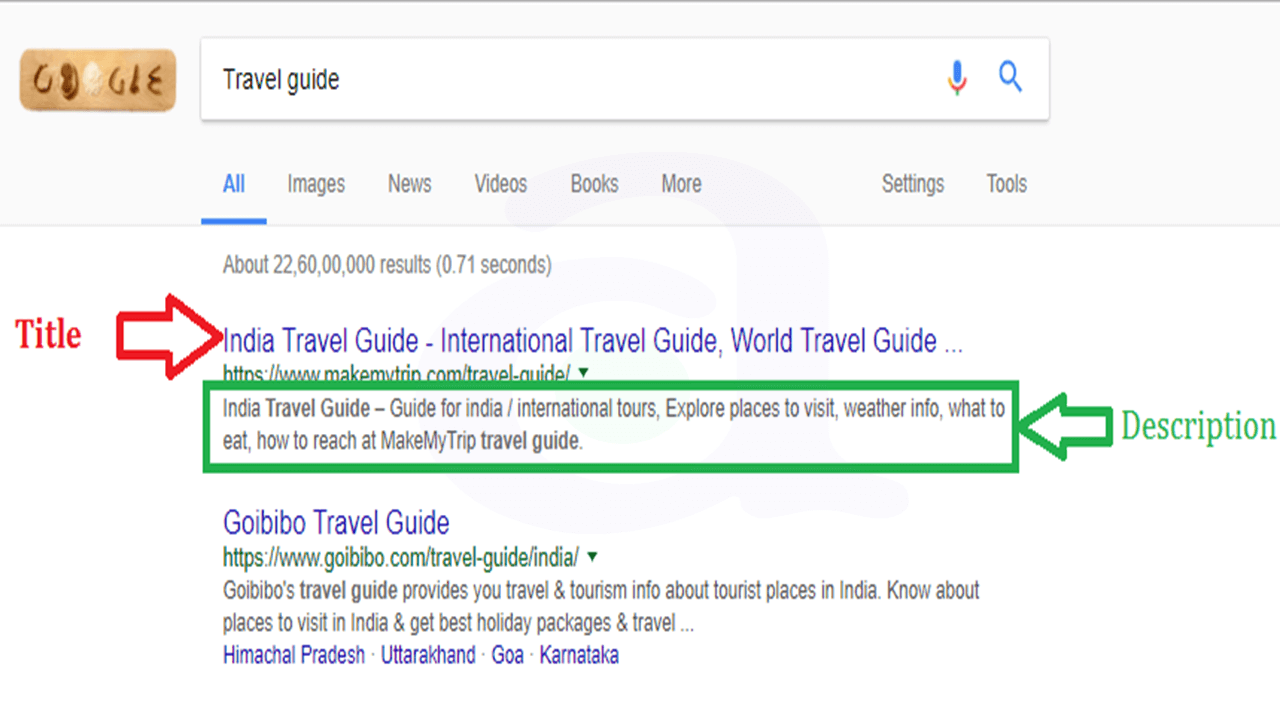Open the More search options menu
Screen dimensions: 1280x720
click(681, 184)
